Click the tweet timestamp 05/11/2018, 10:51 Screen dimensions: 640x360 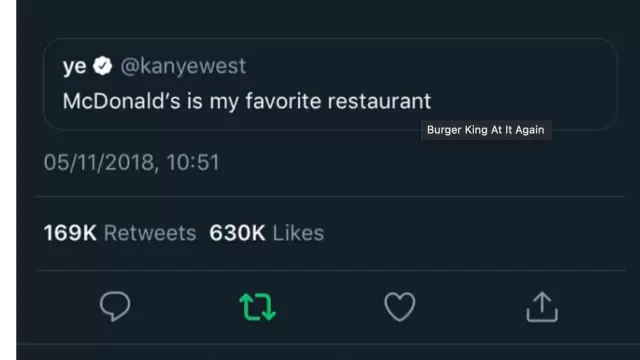[x=131, y=162]
